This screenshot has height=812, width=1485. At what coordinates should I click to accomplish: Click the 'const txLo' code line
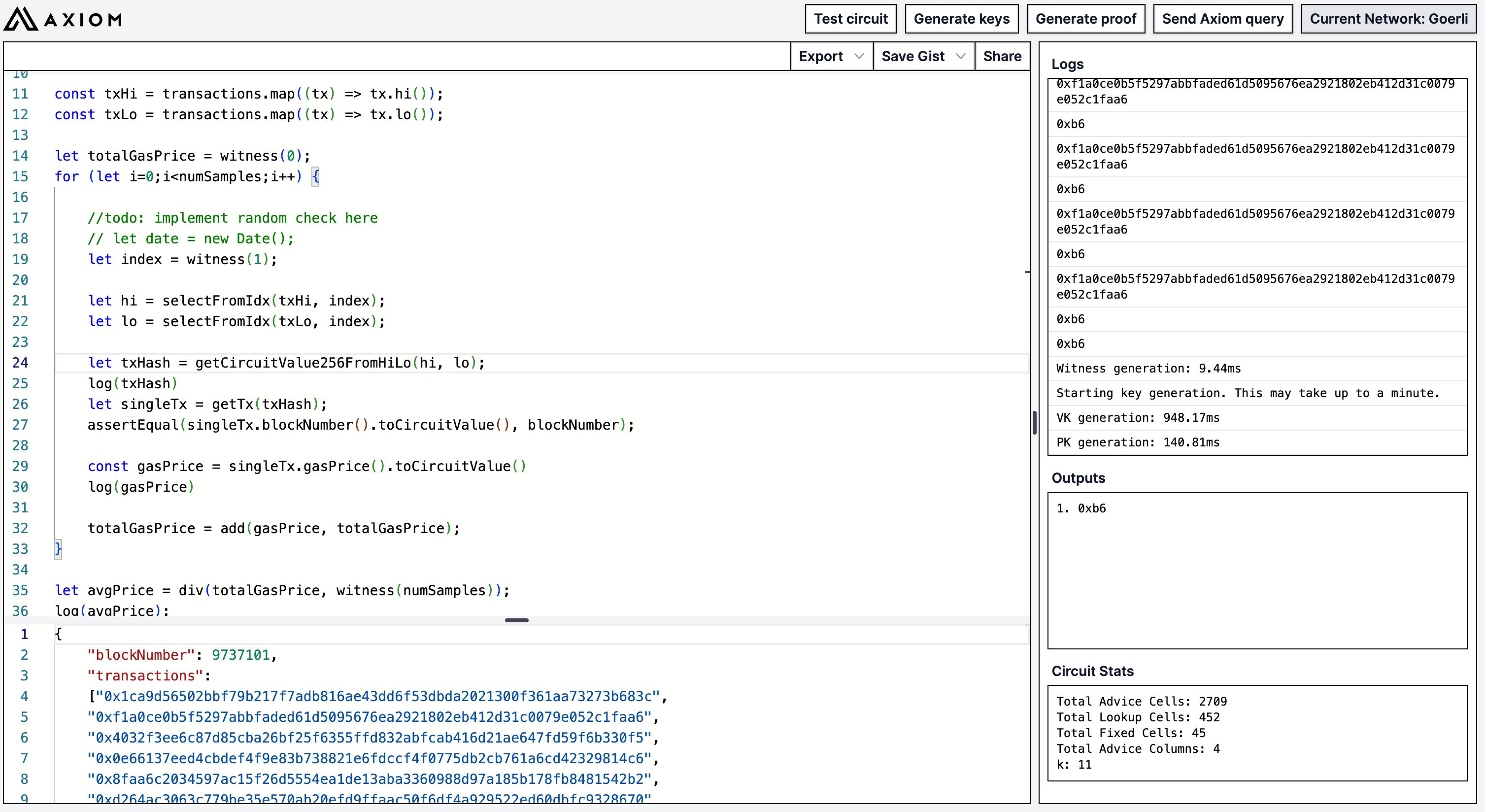248,114
